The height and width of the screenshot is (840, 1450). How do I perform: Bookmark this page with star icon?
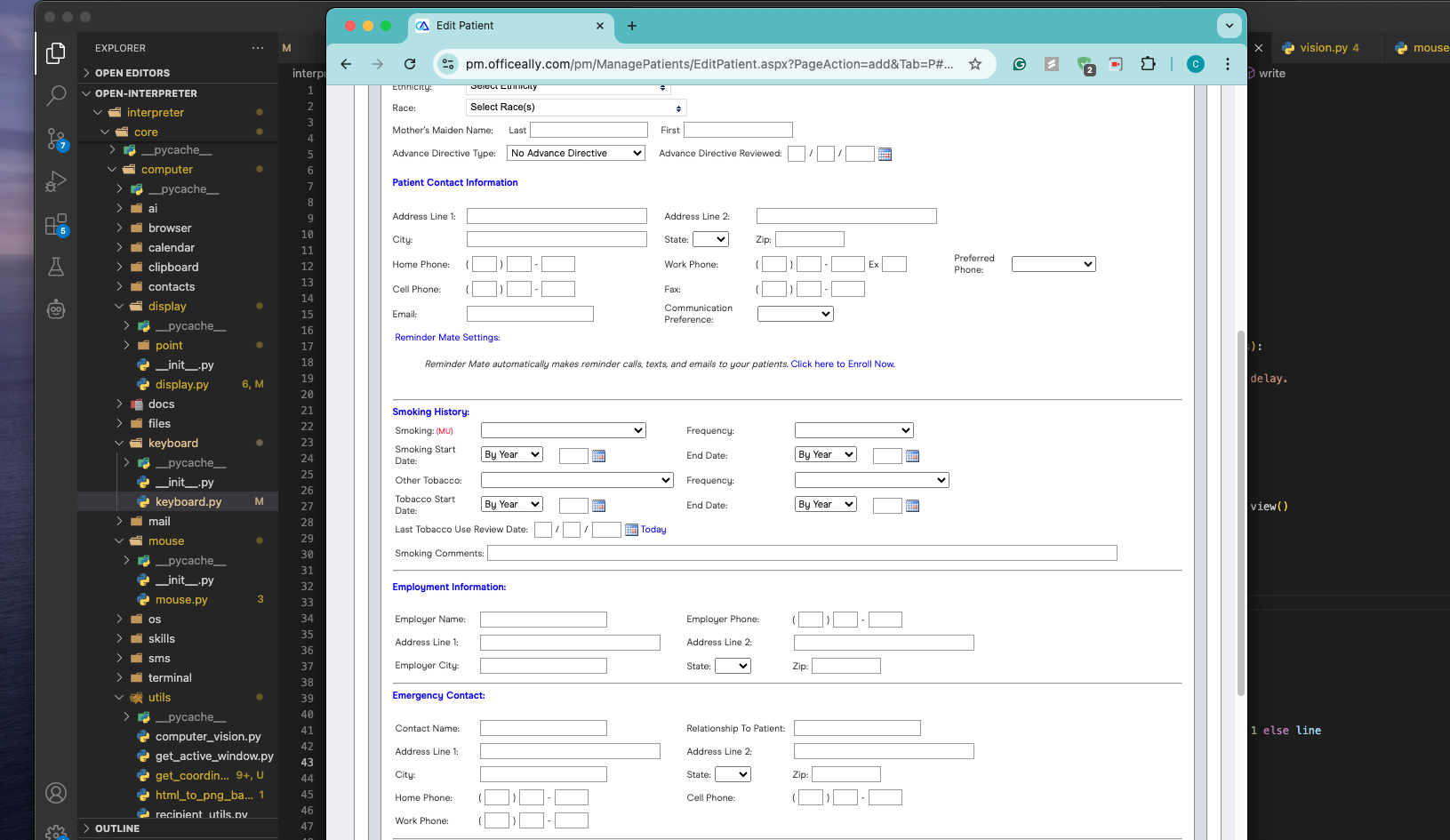pos(975,64)
